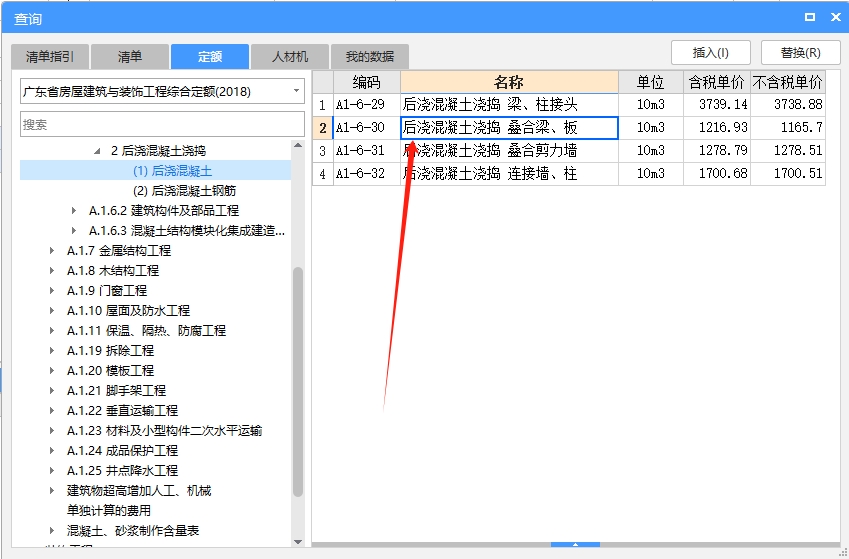
Task: Switch to the 清单指引 tab
Action: [x=50, y=56]
